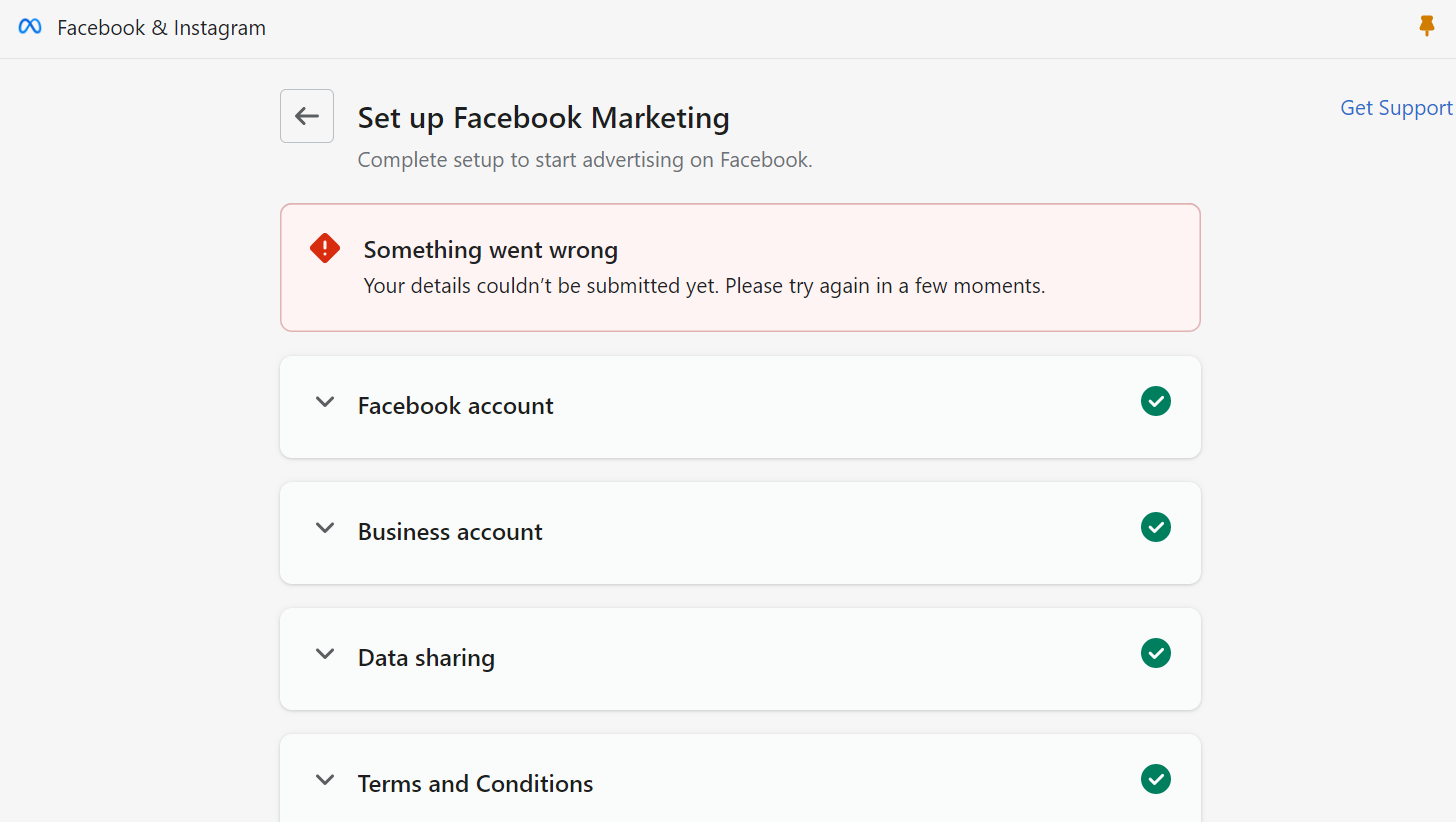Select the Terms and Conditions section title
The width and height of the screenshot is (1456, 822).
pos(475,784)
